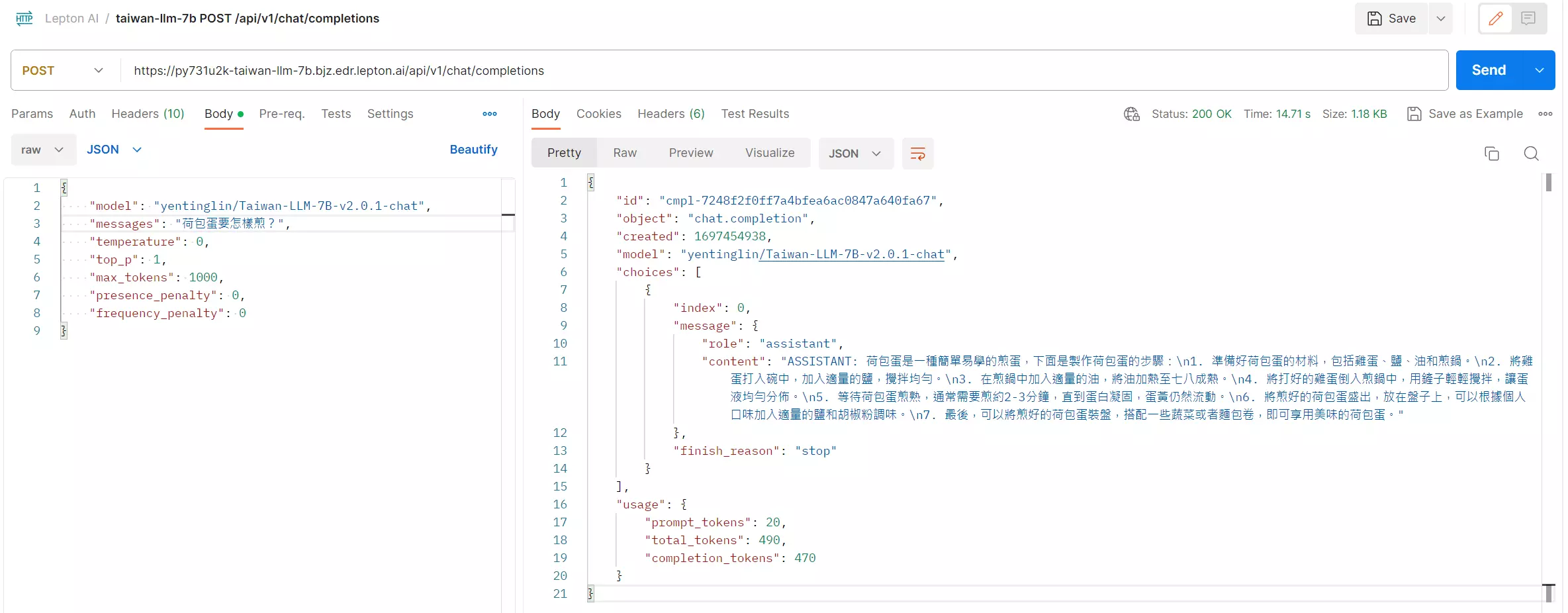
Task: Click Save as Example
Action: (1465, 114)
